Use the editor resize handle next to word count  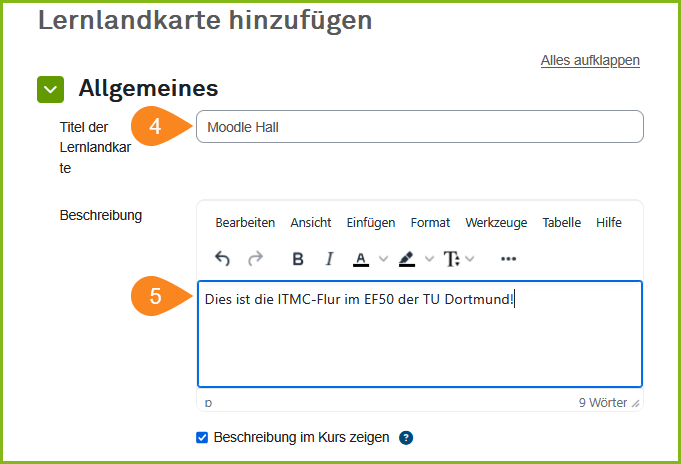[636, 404]
